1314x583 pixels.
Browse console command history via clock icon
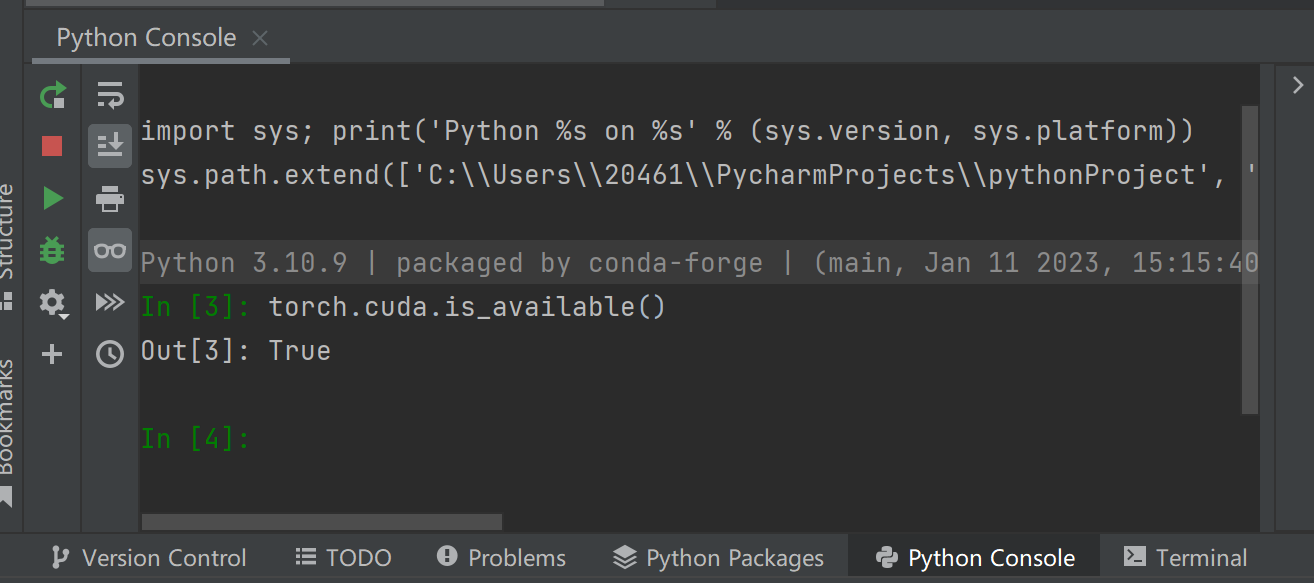(109, 353)
